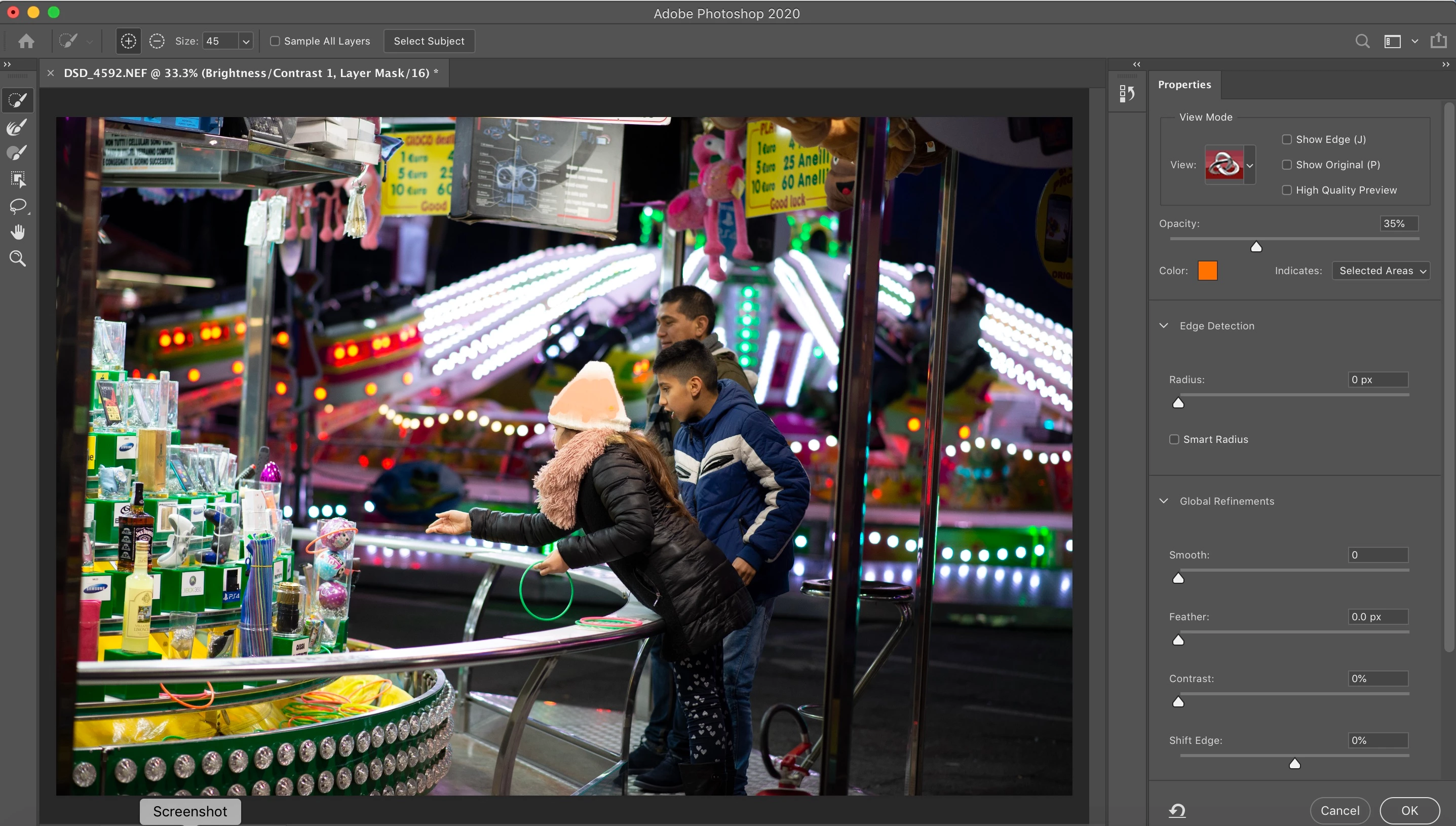This screenshot has height=826, width=1456.
Task: Reset the workspace with undo arrow icon
Action: [x=1177, y=810]
